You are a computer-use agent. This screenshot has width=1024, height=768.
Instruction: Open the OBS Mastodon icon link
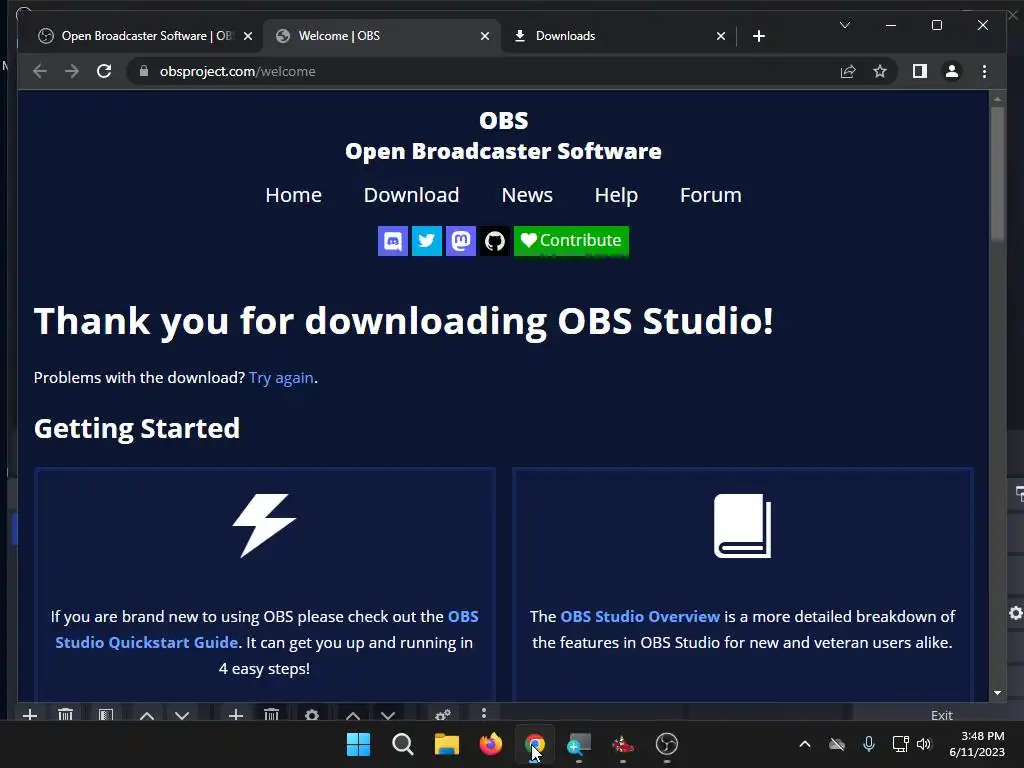point(460,241)
